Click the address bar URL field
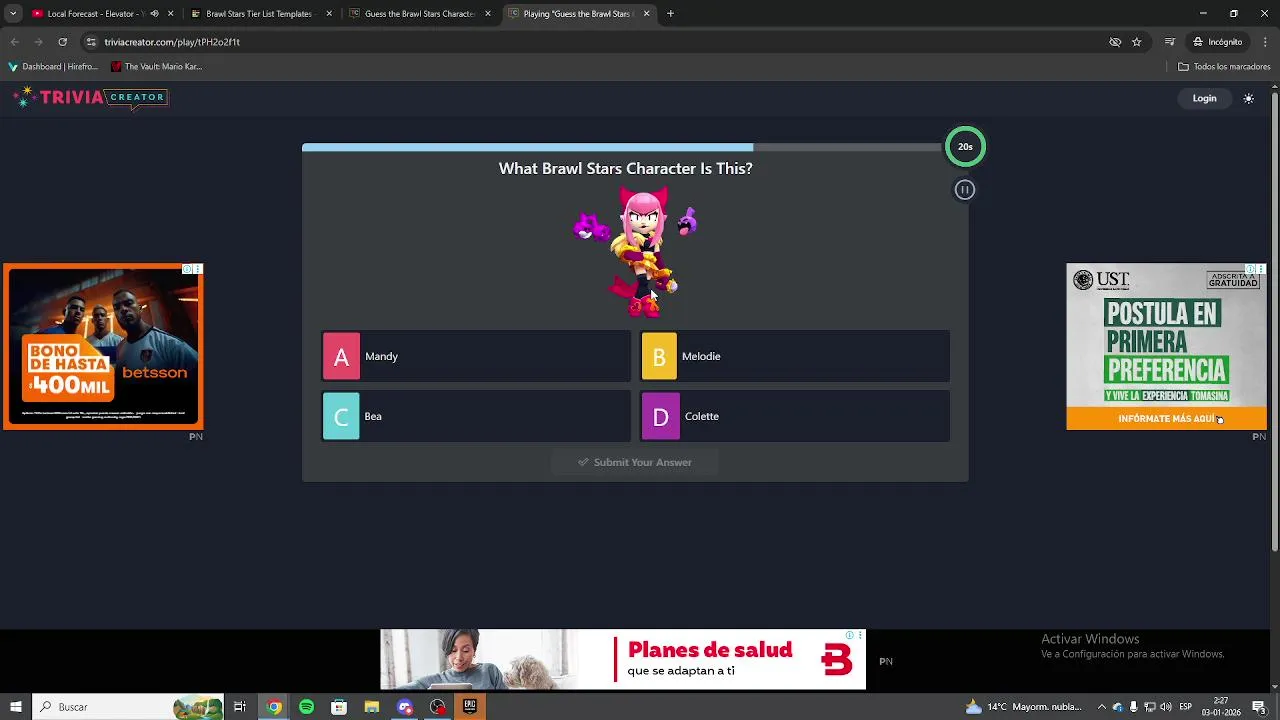The height and width of the screenshot is (720, 1280). point(600,42)
